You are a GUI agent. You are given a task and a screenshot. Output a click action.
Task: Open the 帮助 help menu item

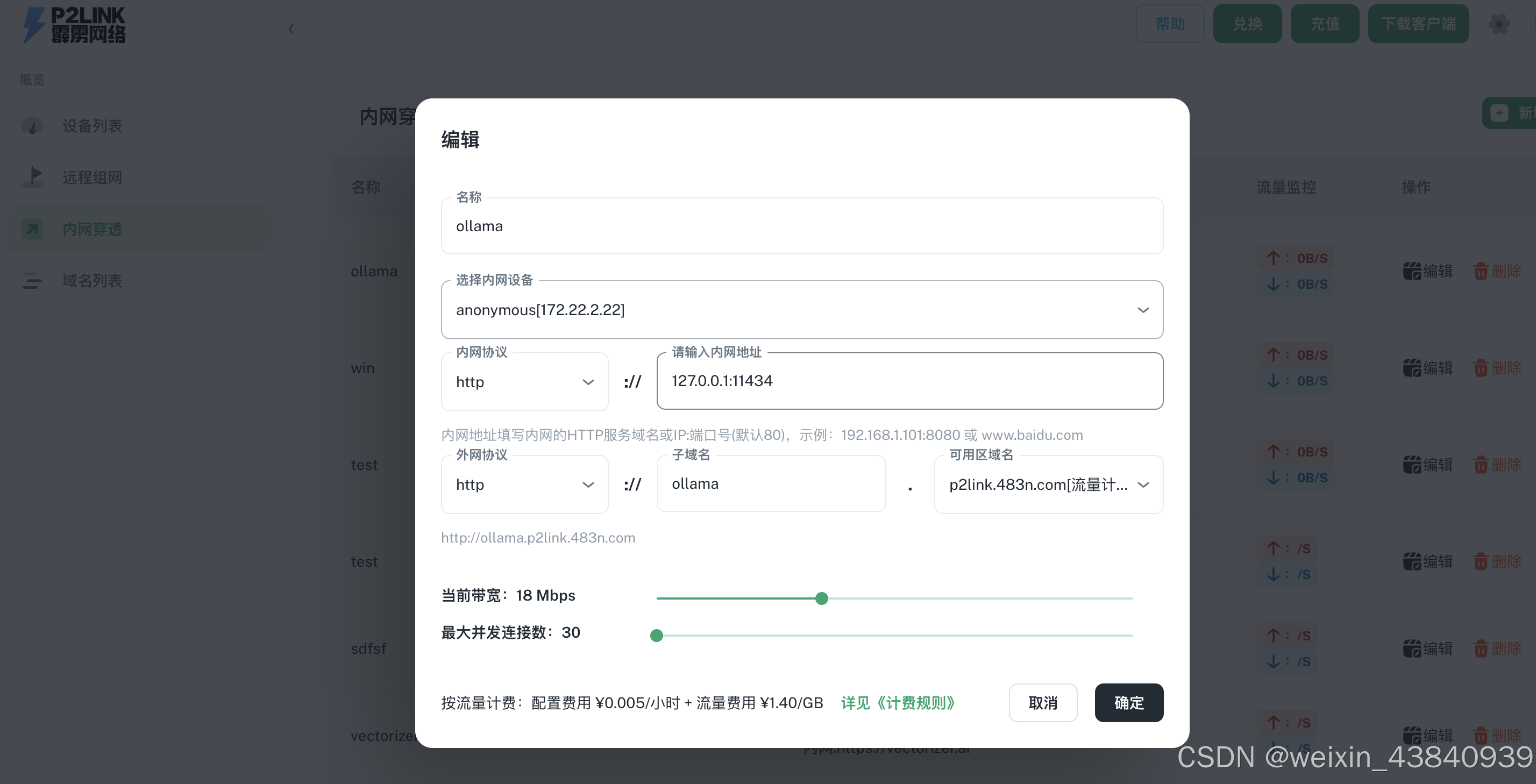click(1169, 24)
